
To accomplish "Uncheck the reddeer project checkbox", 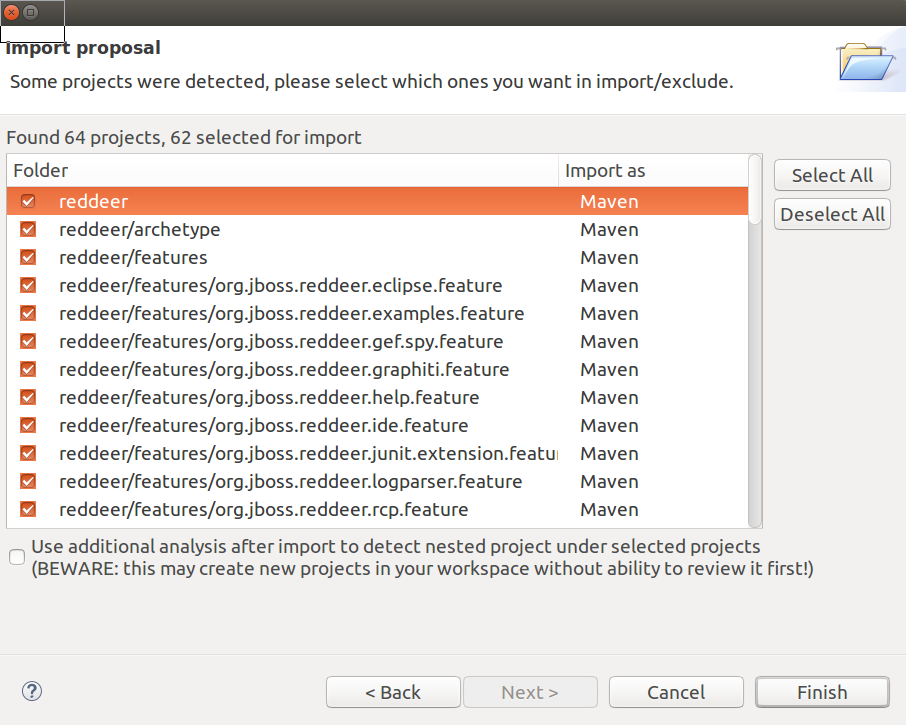I will [x=28, y=201].
